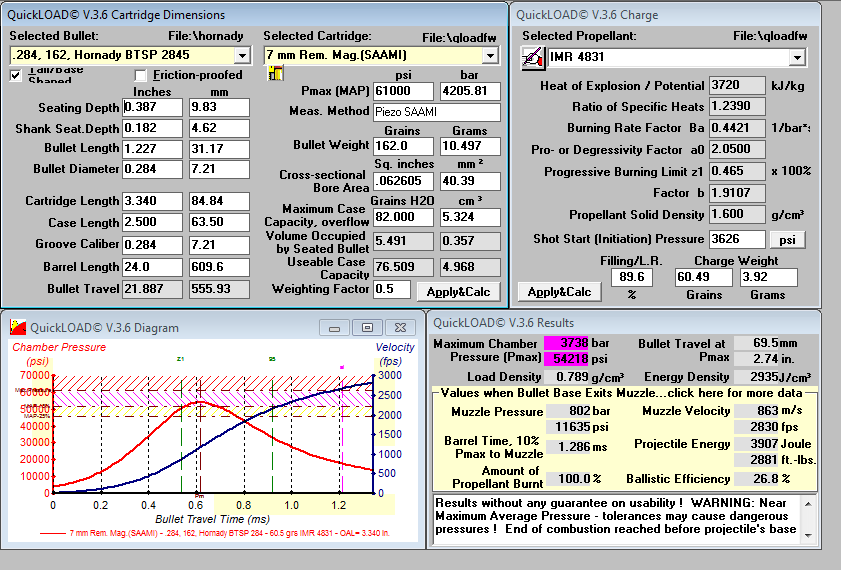Image resolution: width=841 pixels, height=570 pixels.
Task: Close the Diagram window
Action: 400,327
